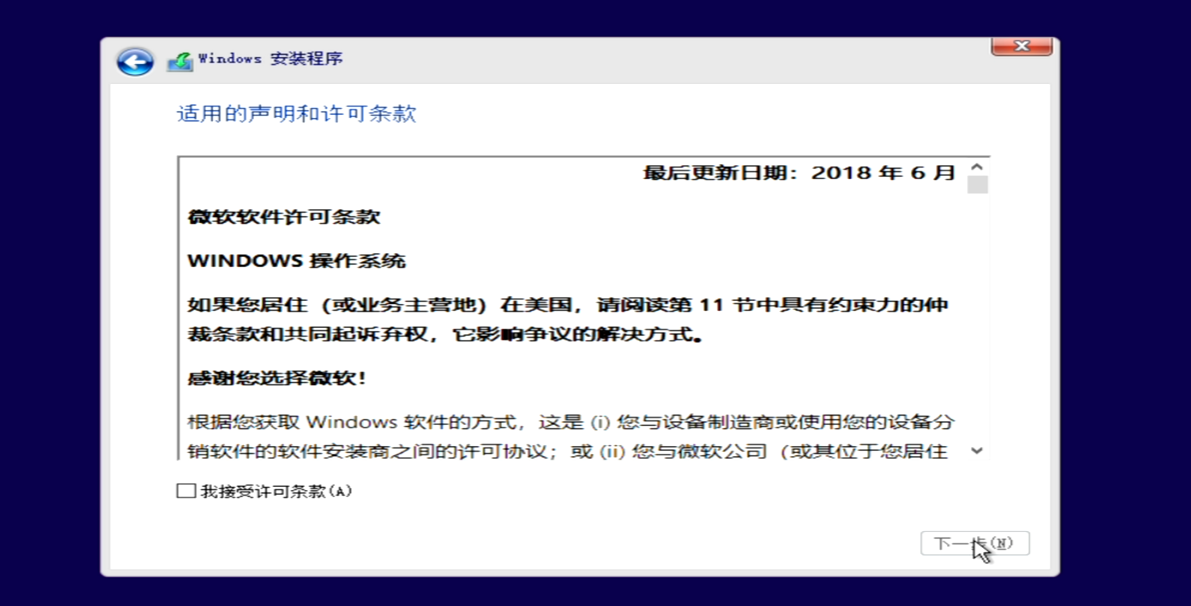1191x606 pixels.
Task: Click the 微软软件许可条款 bold line
Action: [284, 217]
